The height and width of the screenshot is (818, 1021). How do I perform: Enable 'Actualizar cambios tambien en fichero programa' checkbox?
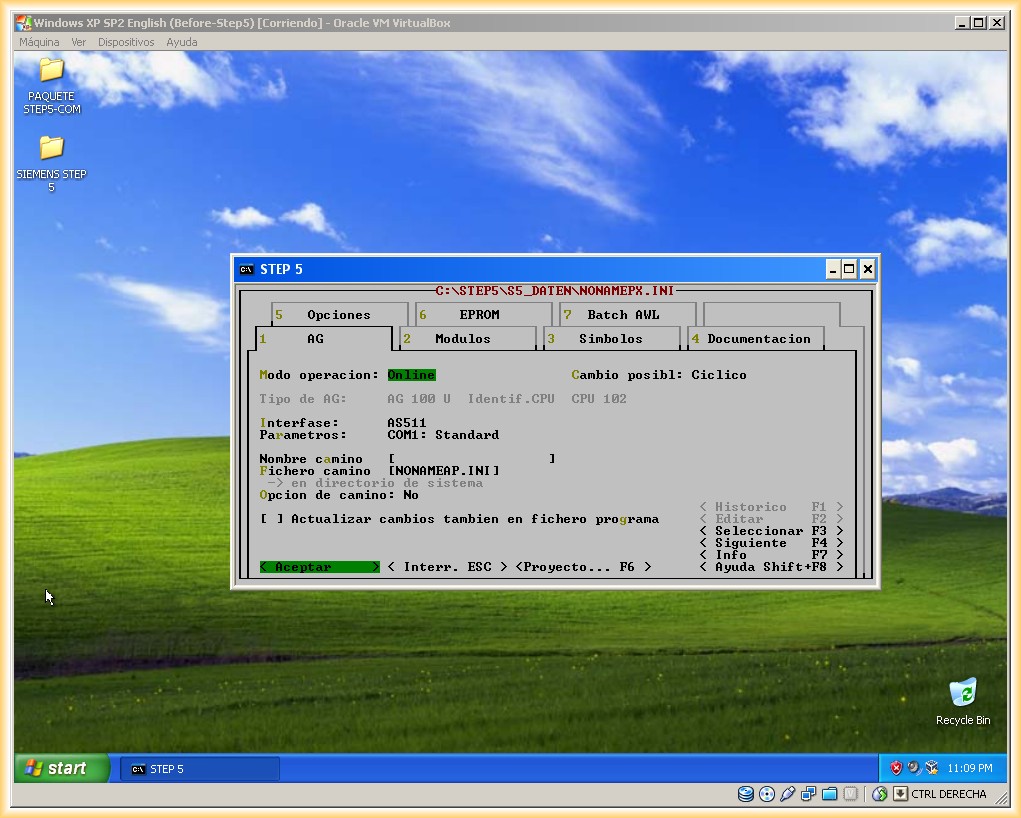(x=271, y=519)
